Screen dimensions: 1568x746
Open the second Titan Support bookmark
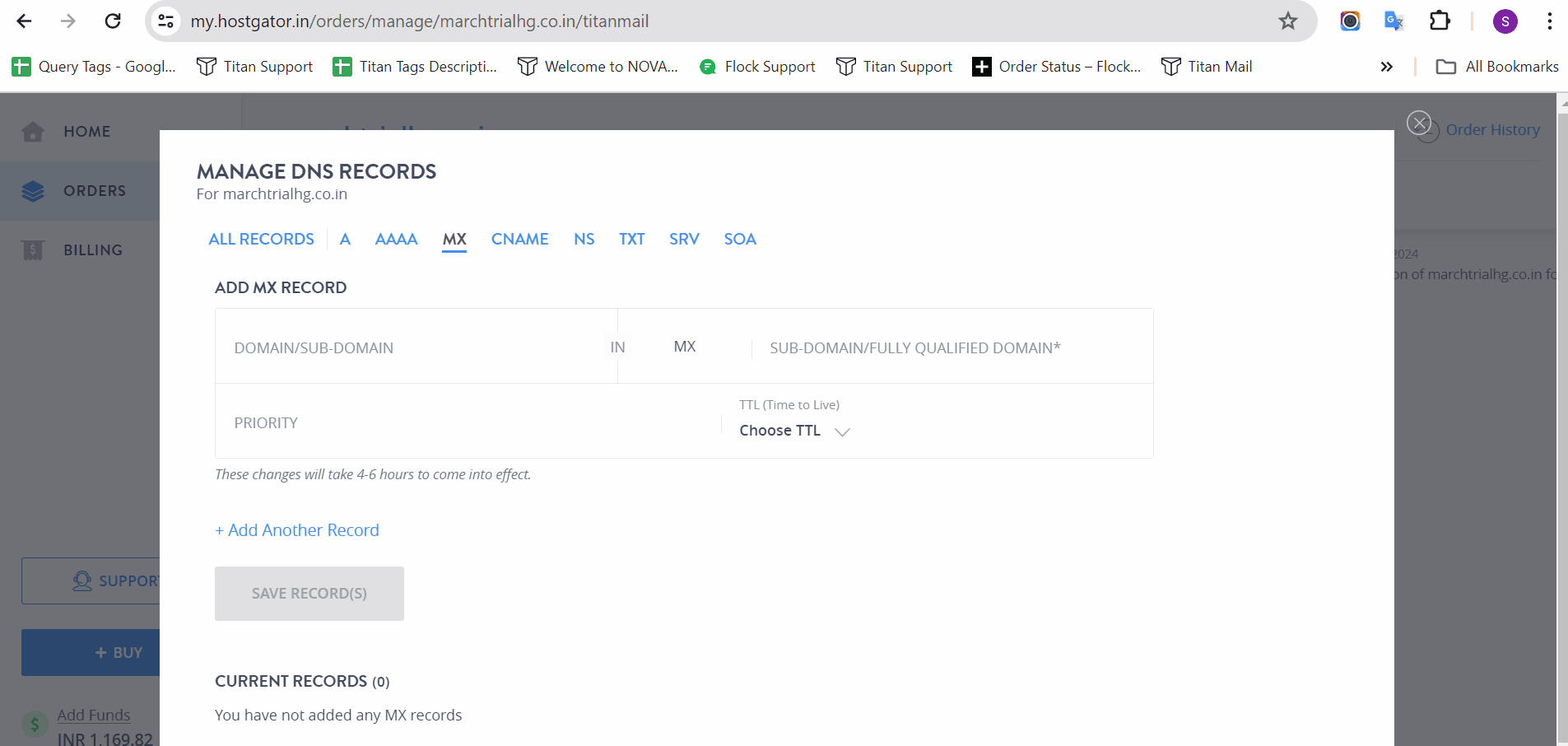click(x=895, y=67)
